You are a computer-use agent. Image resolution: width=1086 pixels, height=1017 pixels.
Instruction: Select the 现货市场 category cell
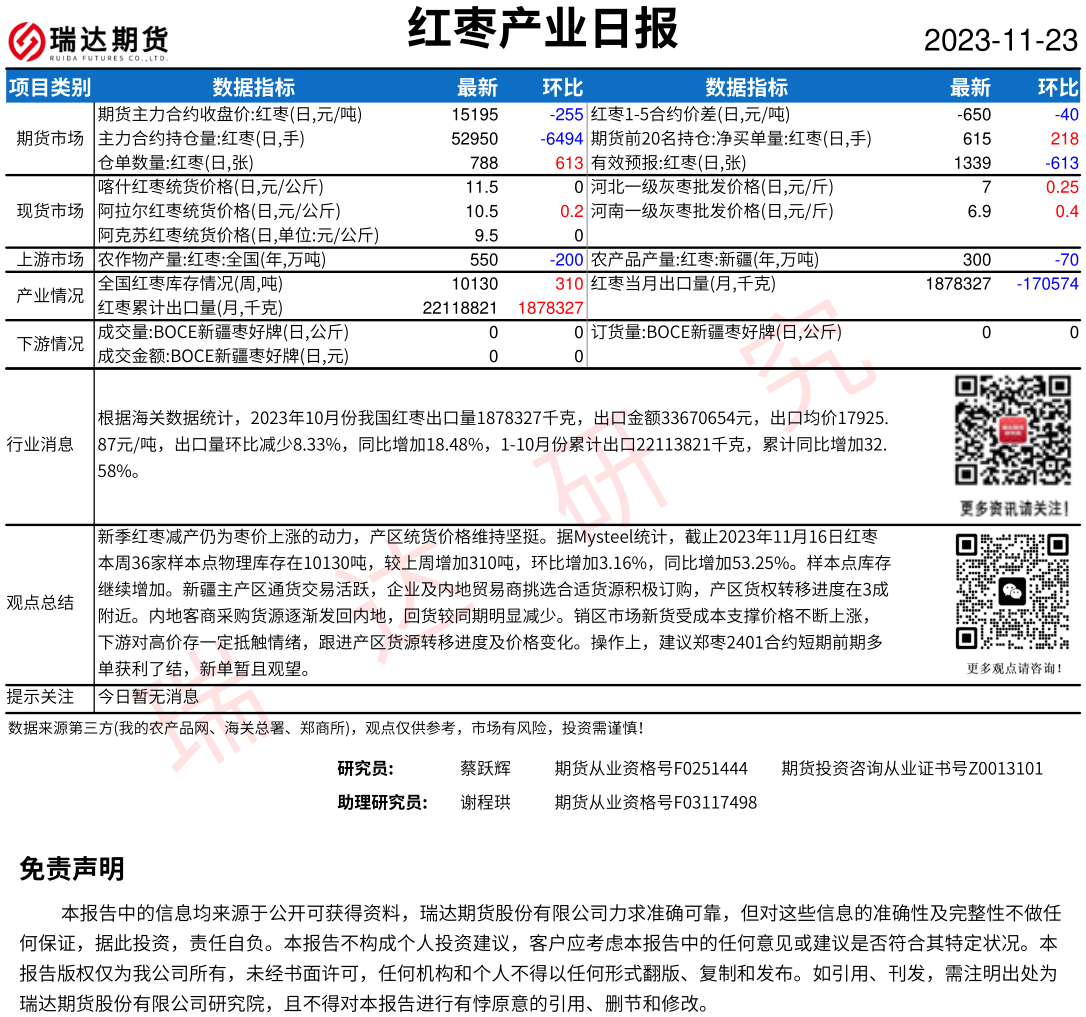pos(50,211)
